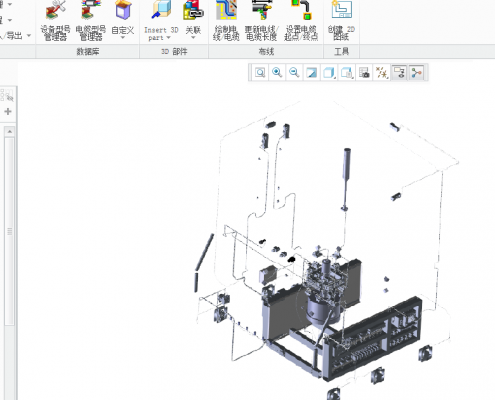Click the up arrow on left scrollbar
495x400 pixels.
[9, 132]
